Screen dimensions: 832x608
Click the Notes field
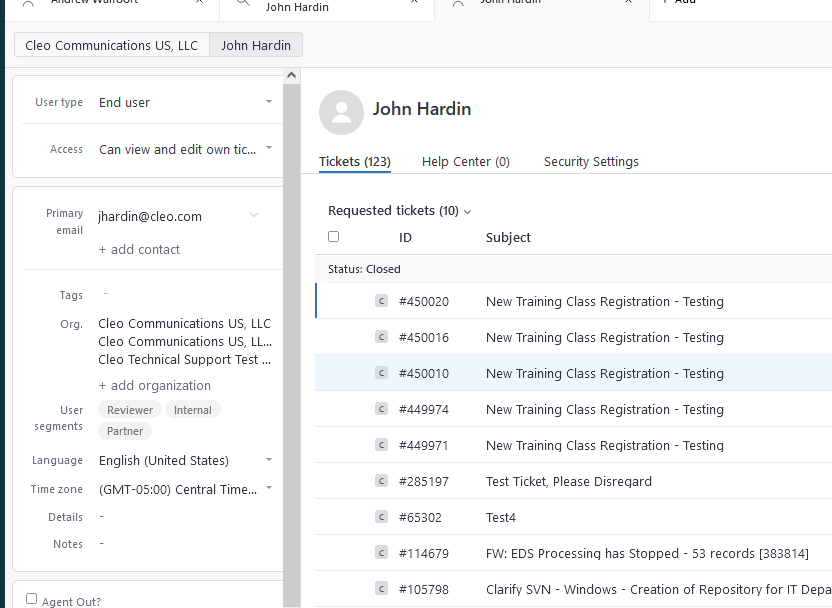pyautogui.click(x=186, y=543)
